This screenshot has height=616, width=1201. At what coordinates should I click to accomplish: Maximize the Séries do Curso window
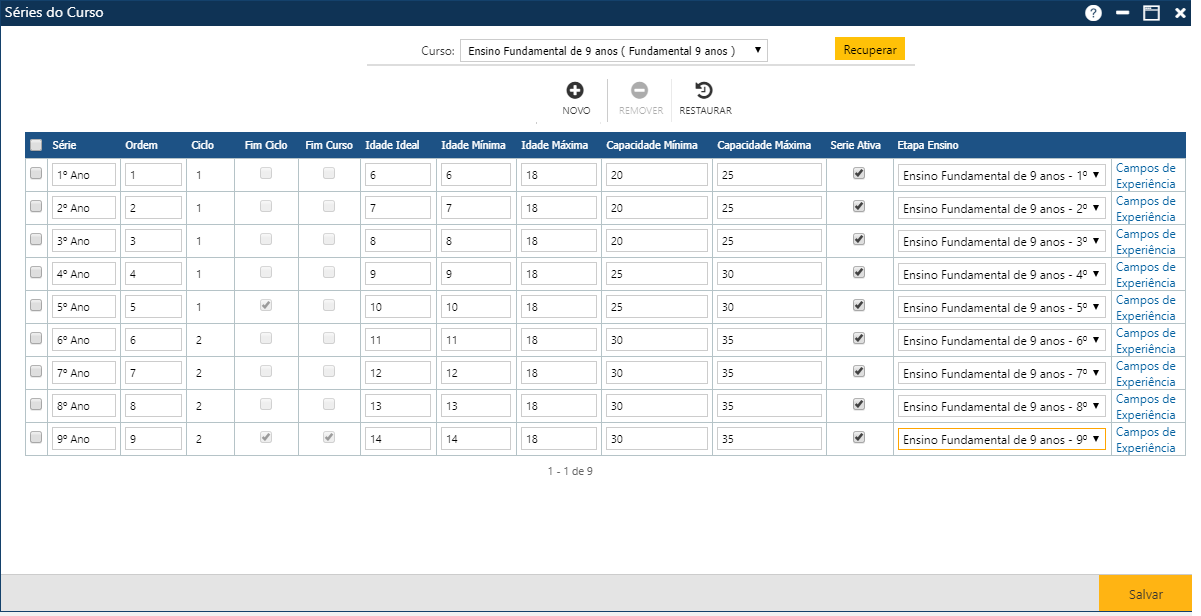[x=1151, y=13]
